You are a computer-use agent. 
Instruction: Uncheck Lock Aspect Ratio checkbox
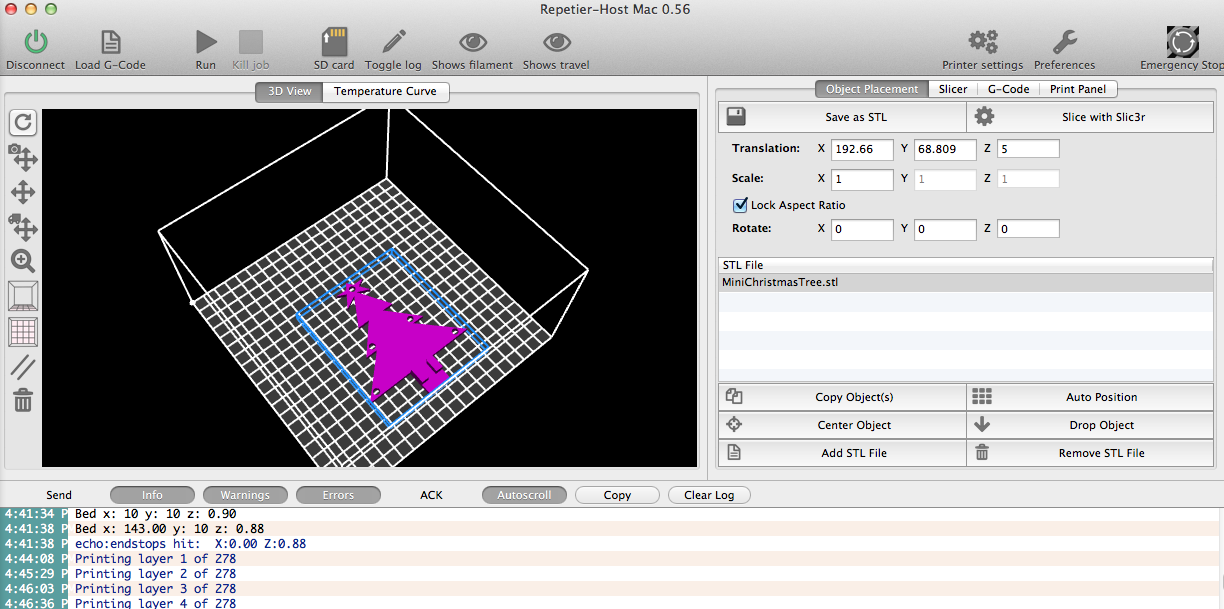tap(740, 205)
